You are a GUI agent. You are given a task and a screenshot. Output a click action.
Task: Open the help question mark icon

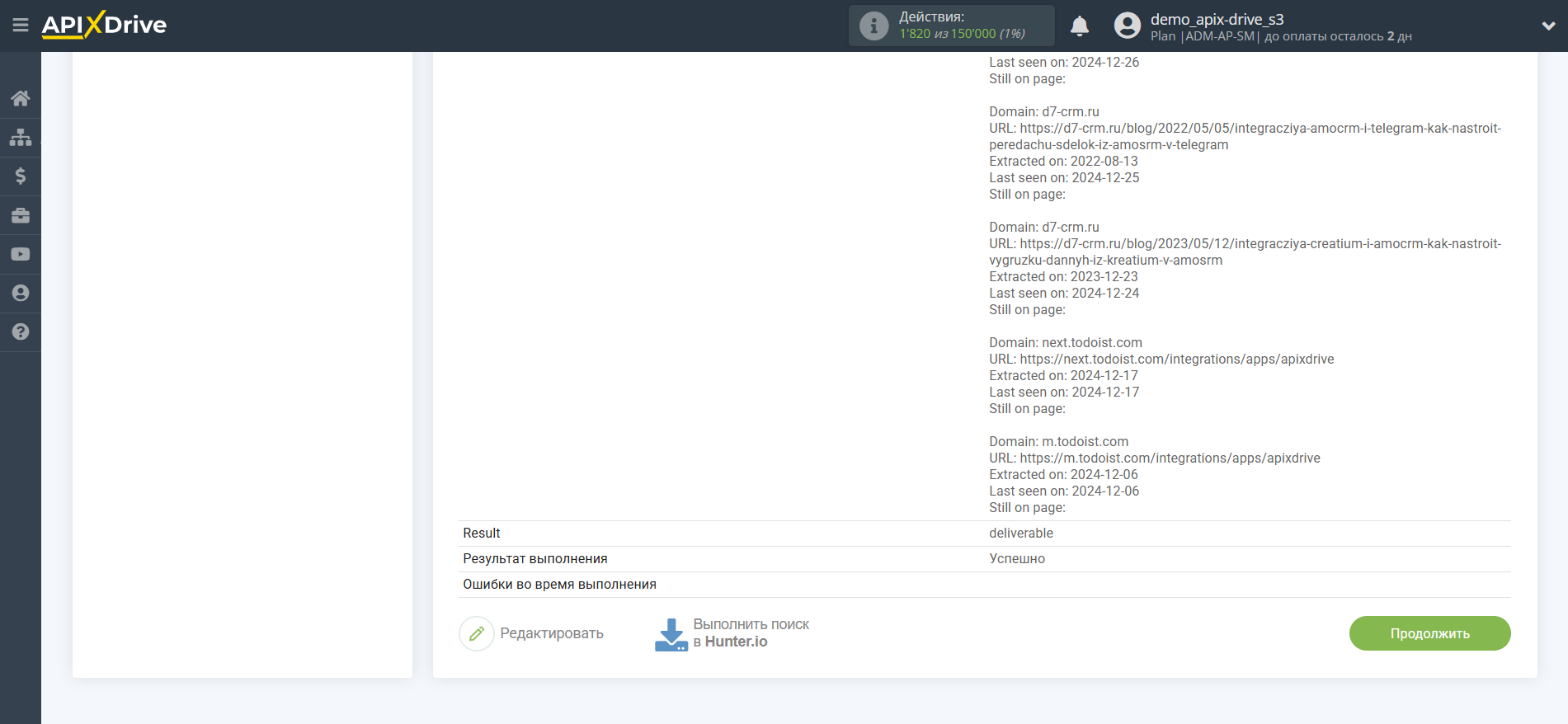point(21,331)
